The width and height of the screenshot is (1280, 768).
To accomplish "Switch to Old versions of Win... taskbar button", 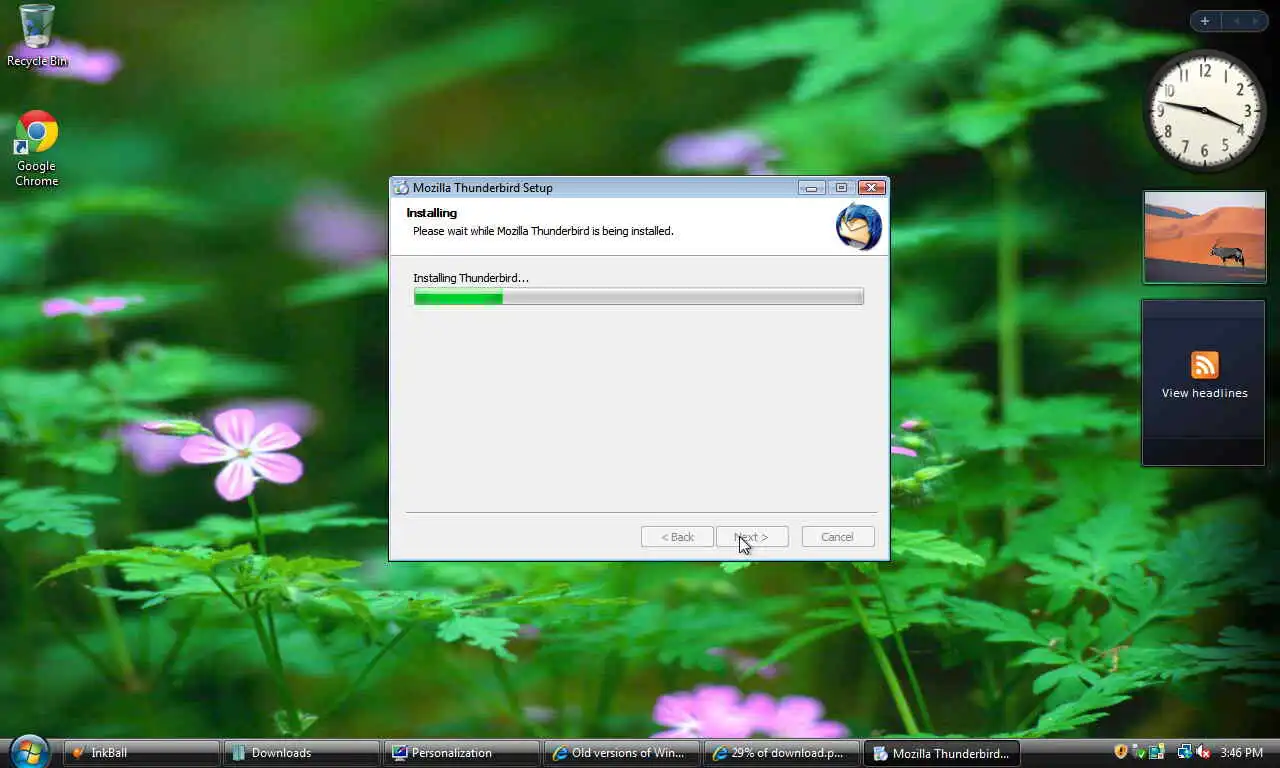I will pyautogui.click(x=622, y=753).
